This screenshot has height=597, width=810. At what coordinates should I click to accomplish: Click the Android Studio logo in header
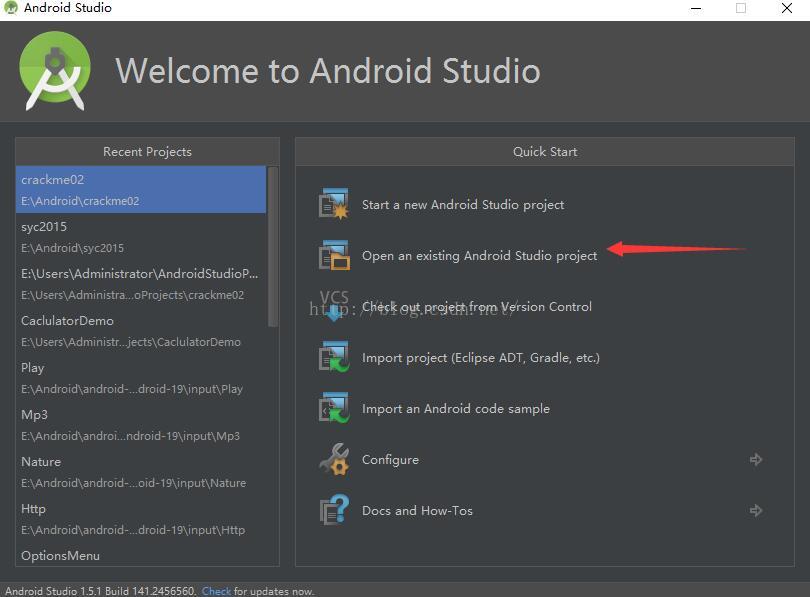[55, 71]
